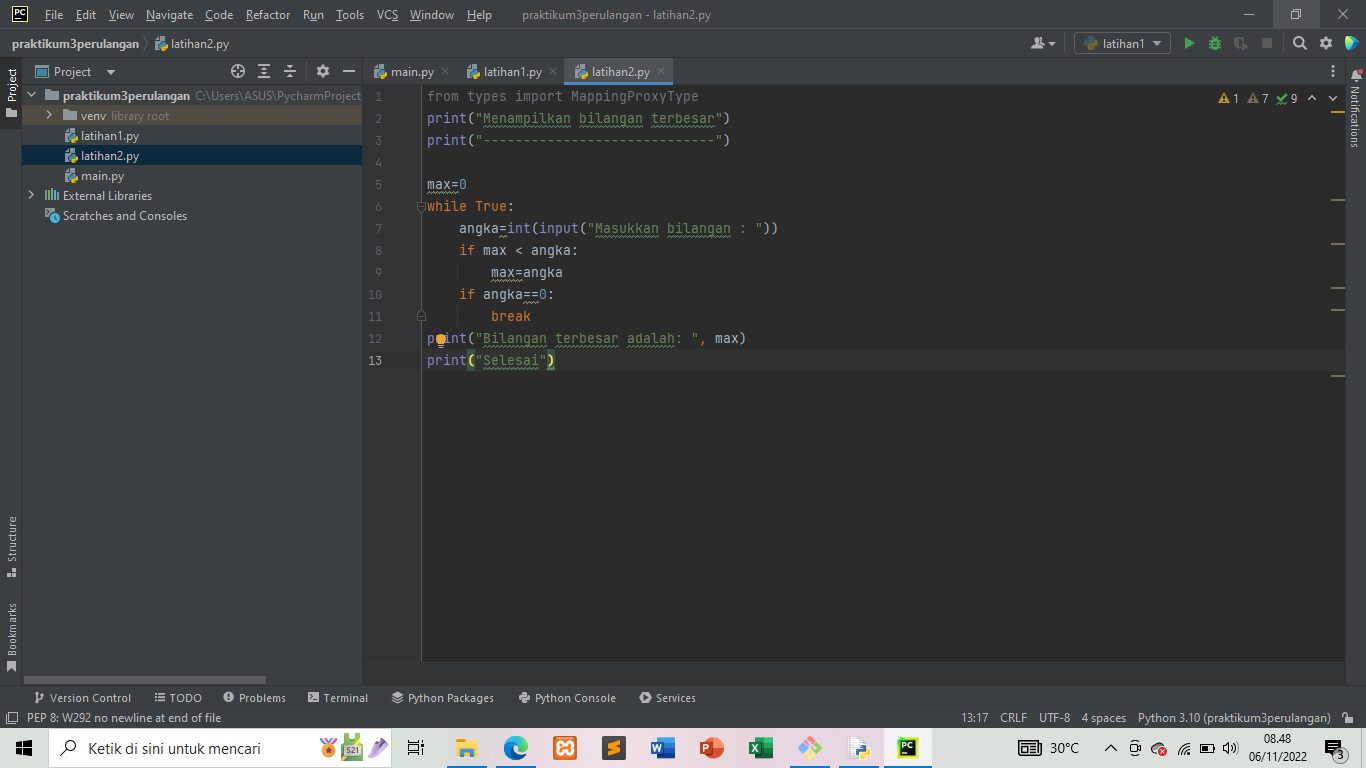The width and height of the screenshot is (1366, 768).
Task: Select Opened File using the crosshair icon
Action: [237, 71]
